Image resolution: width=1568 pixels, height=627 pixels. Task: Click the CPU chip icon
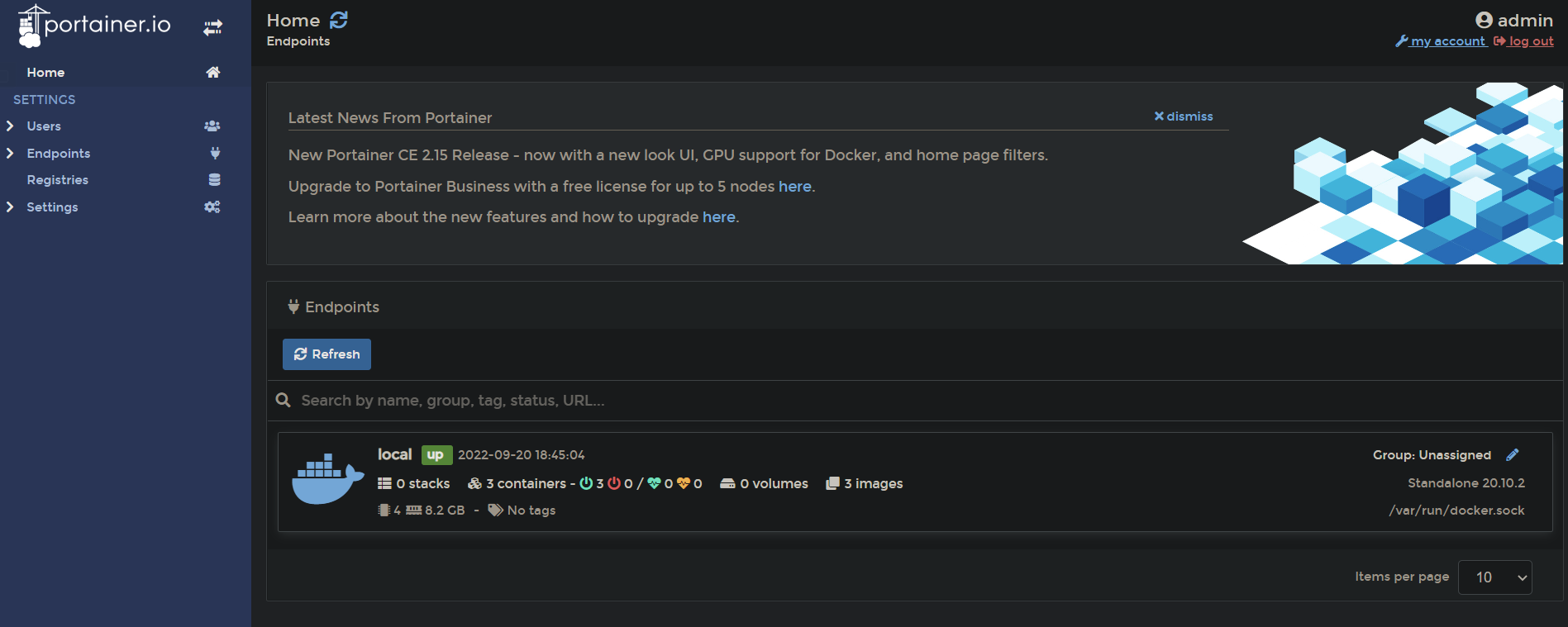click(384, 510)
